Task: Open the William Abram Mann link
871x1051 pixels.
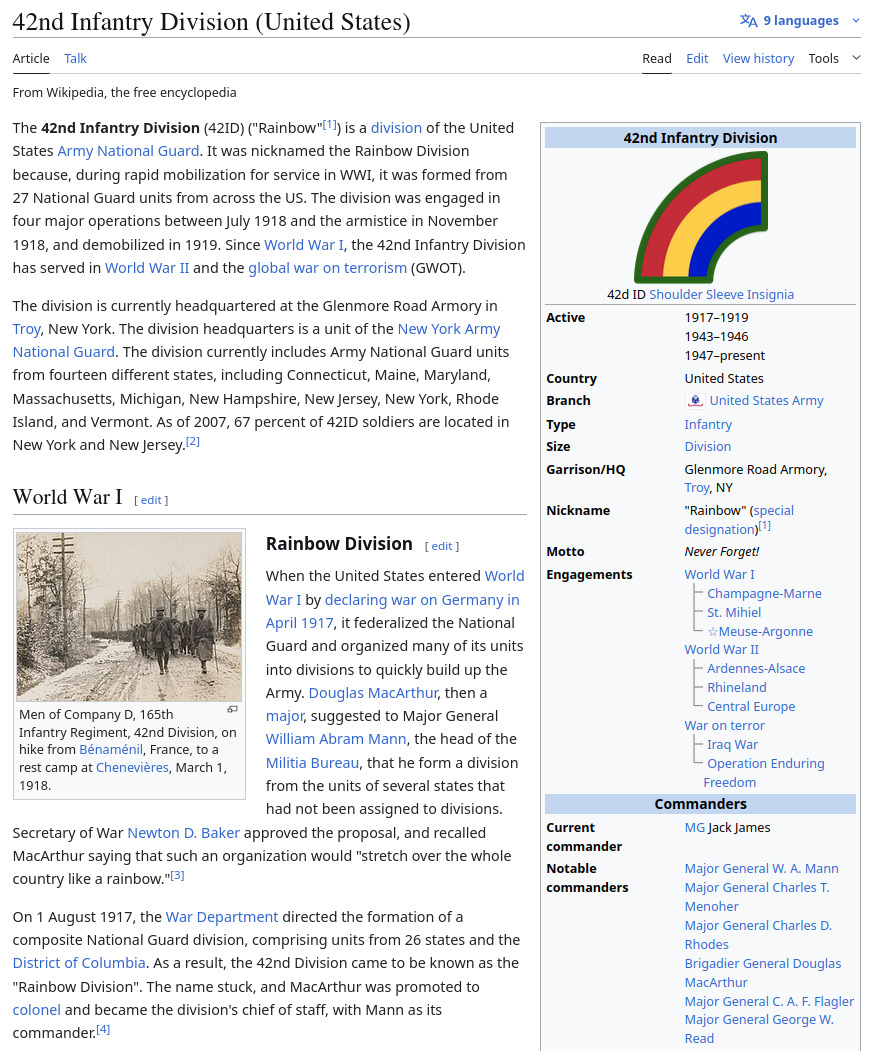Action: pos(336,739)
